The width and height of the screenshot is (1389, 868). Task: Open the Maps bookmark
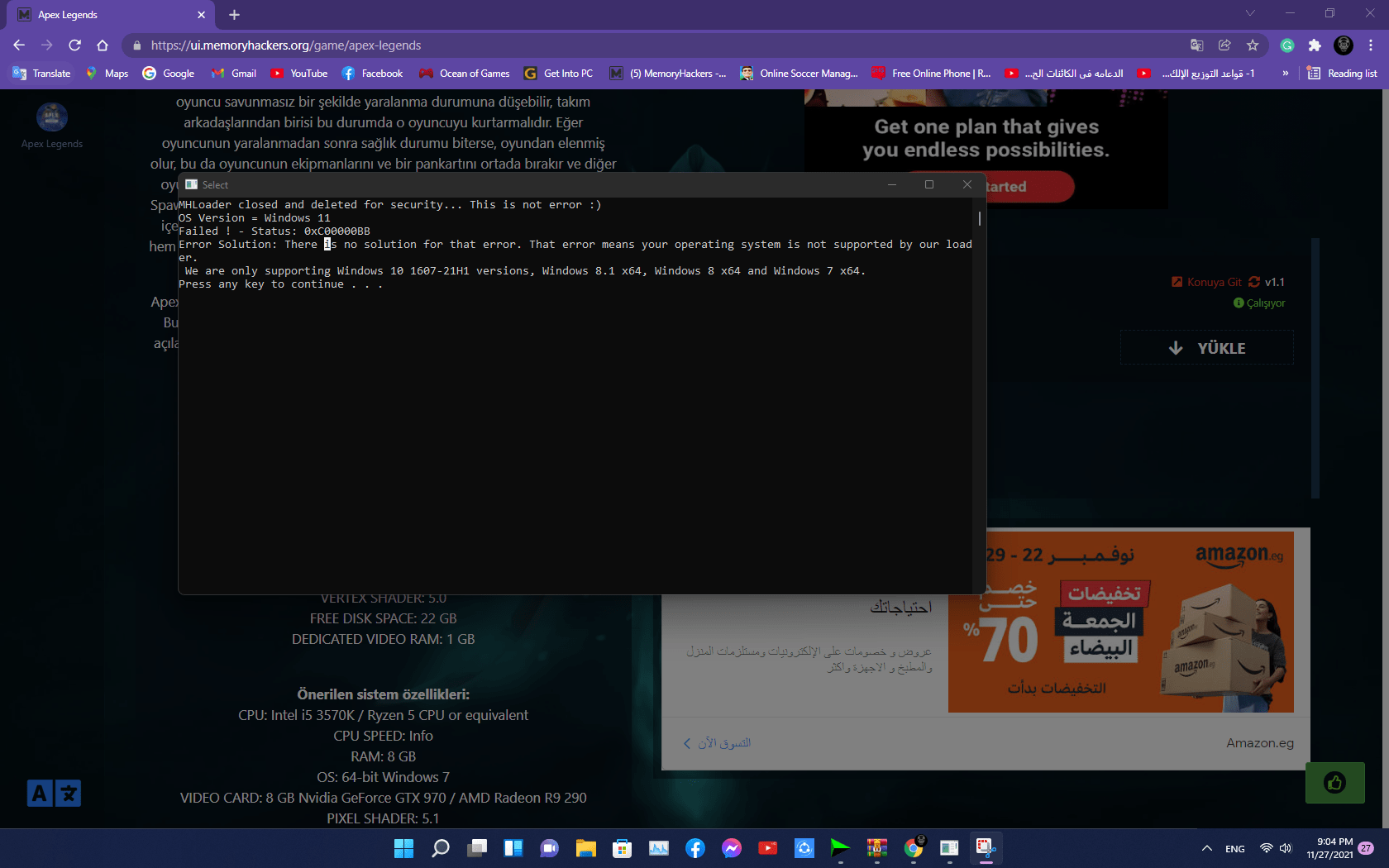tap(107, 74)
